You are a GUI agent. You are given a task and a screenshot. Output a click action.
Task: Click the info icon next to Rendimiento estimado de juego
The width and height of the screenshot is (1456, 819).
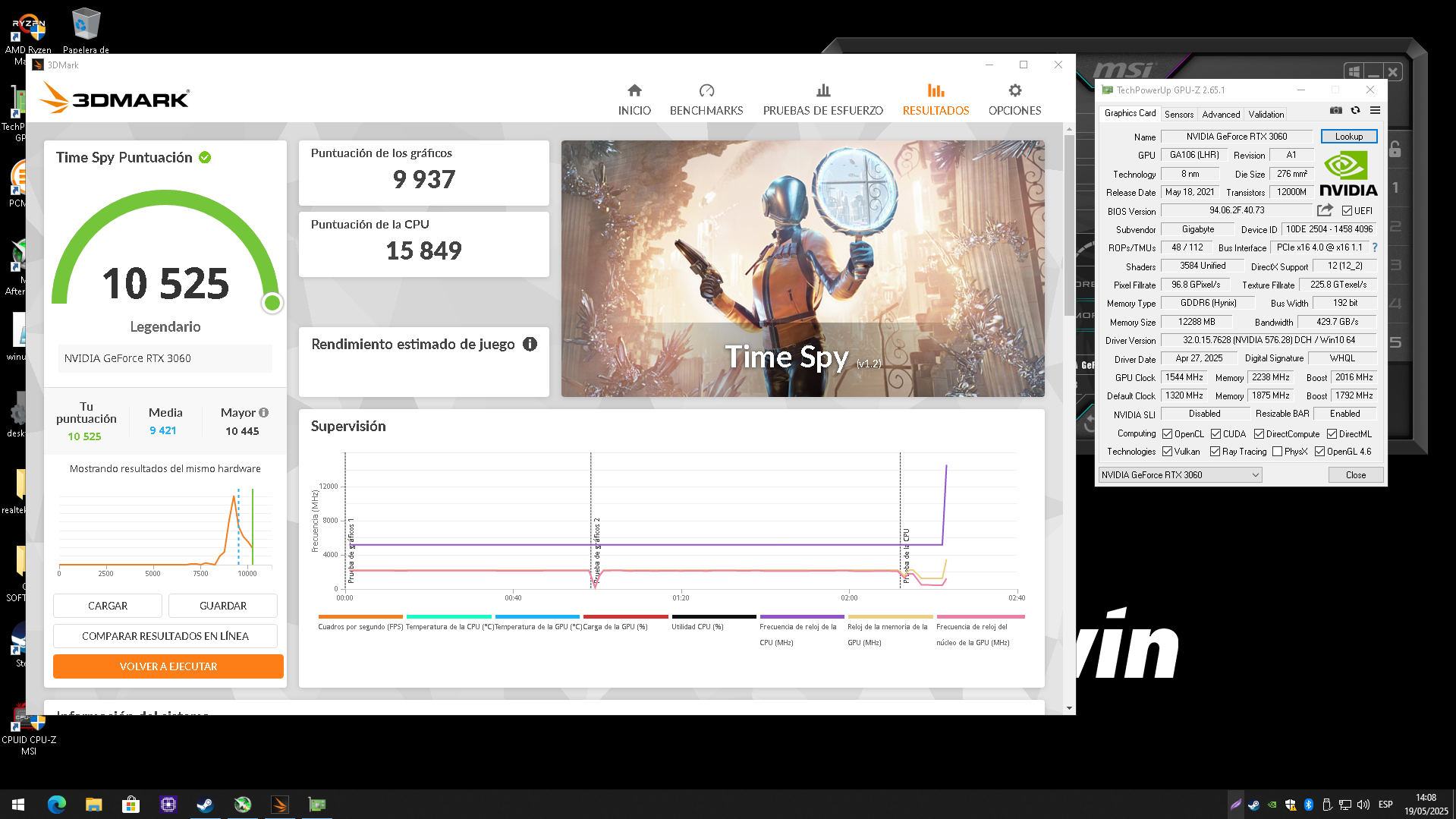click(x=530, y=344)
